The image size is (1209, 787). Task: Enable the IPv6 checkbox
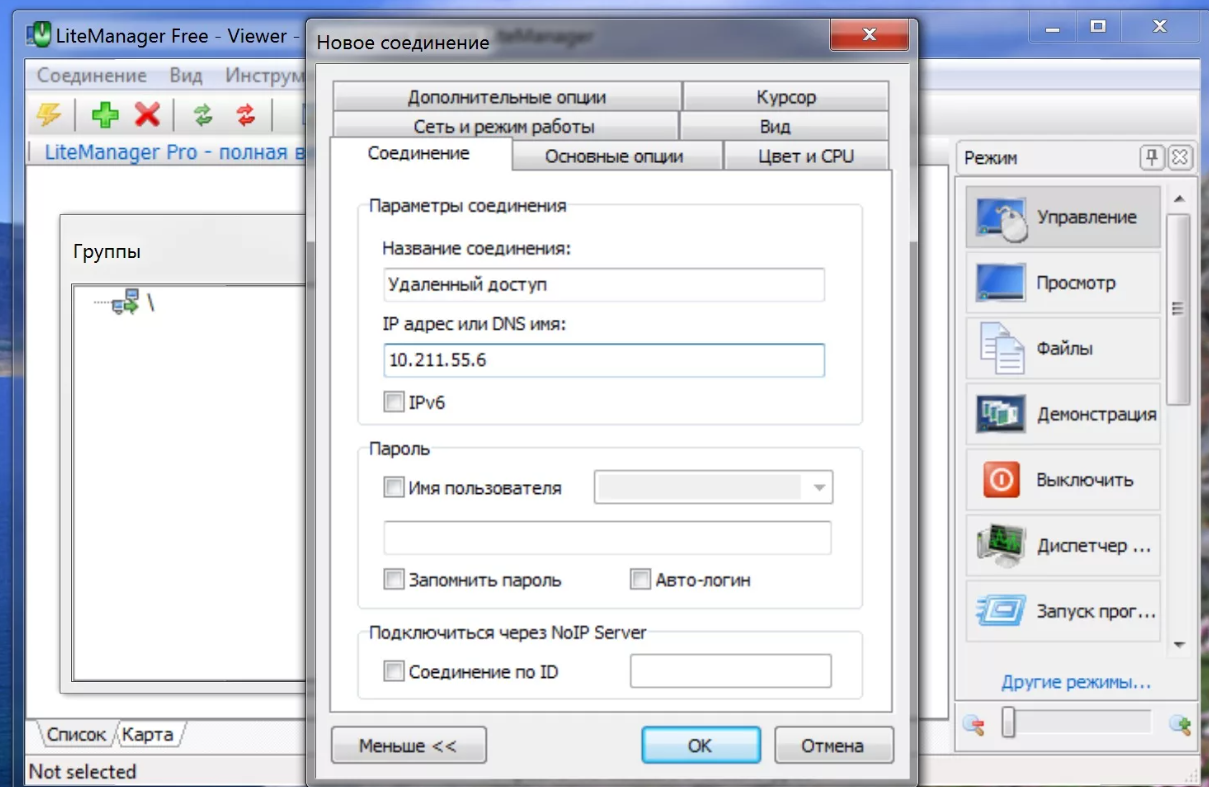(394, 403)
